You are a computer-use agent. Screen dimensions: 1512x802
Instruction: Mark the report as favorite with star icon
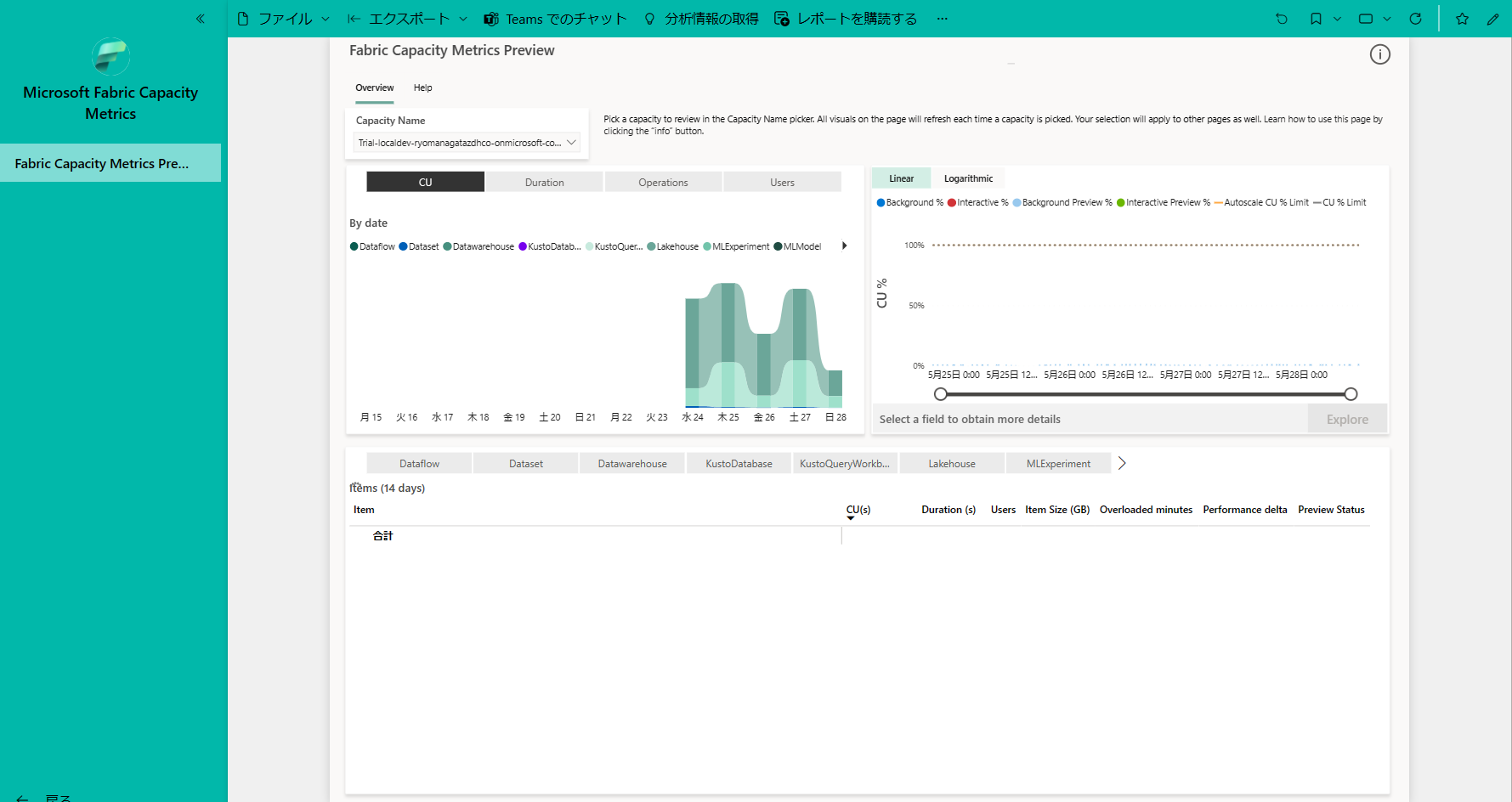click(1462, 18)
